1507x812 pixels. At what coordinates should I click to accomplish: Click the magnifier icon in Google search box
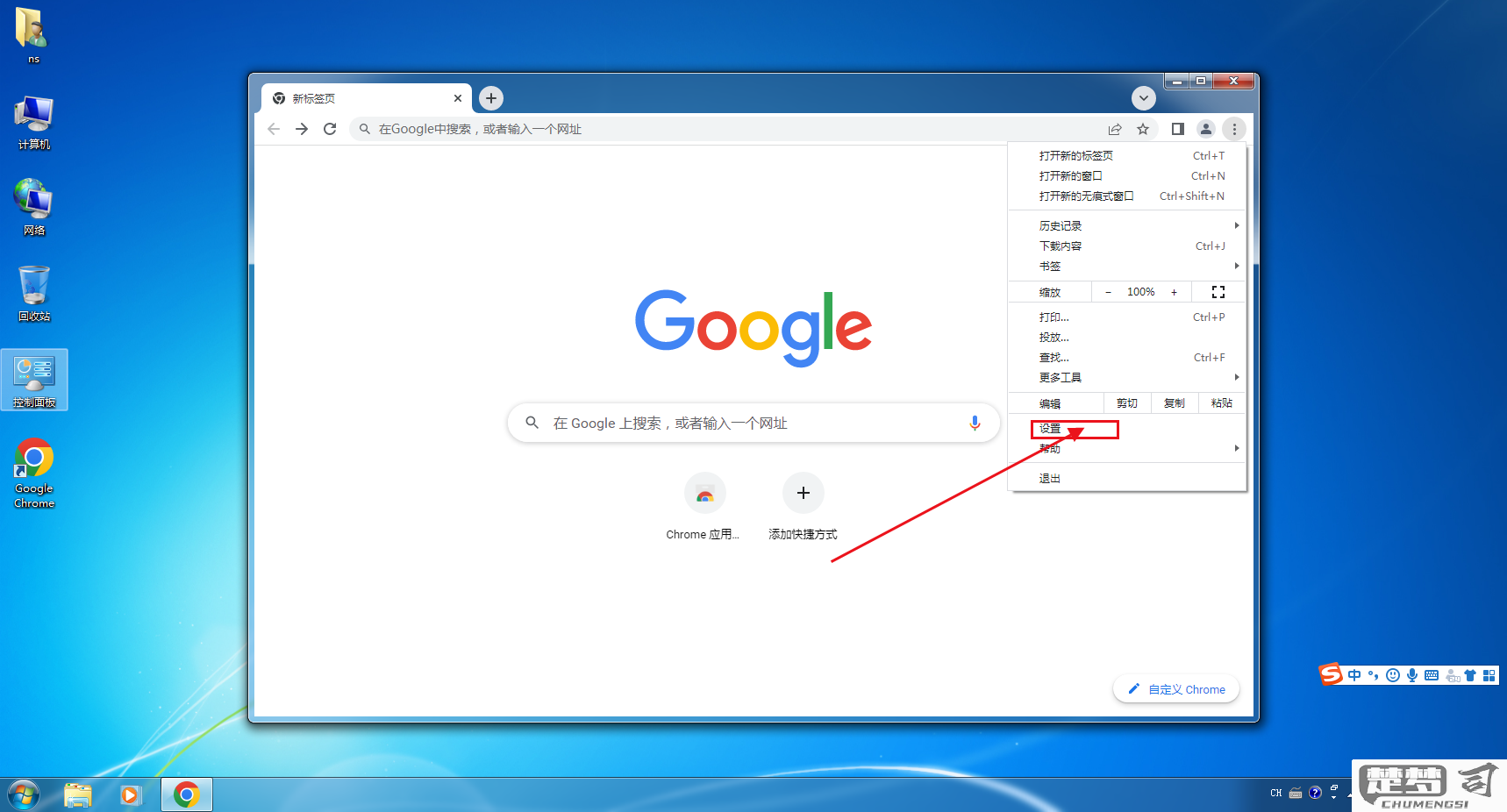[532, 423]
